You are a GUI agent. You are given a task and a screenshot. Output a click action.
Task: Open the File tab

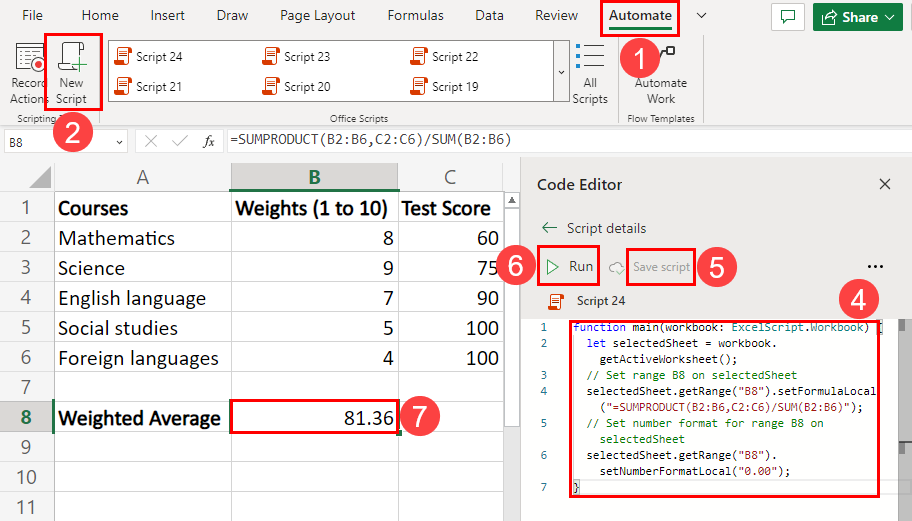[x=33, y=16]
